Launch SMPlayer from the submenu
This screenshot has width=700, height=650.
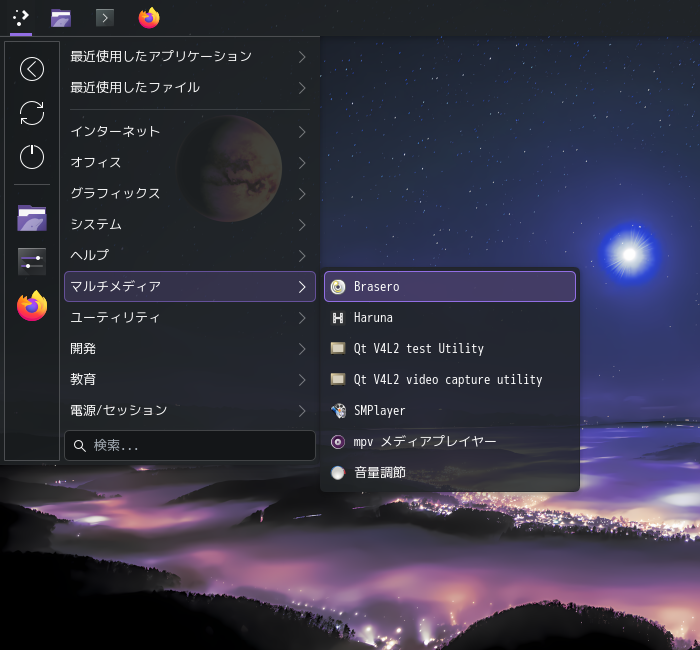tap(450, 411)
